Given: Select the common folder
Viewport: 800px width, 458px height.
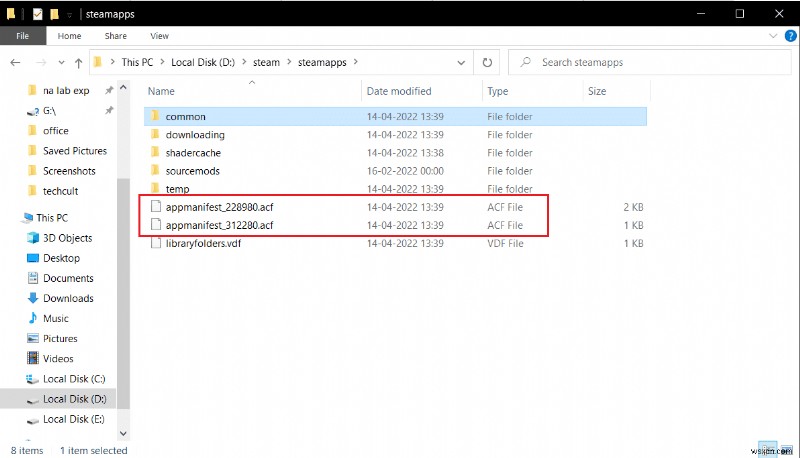Looking at the screenshot, I should (x=395, y=116).
